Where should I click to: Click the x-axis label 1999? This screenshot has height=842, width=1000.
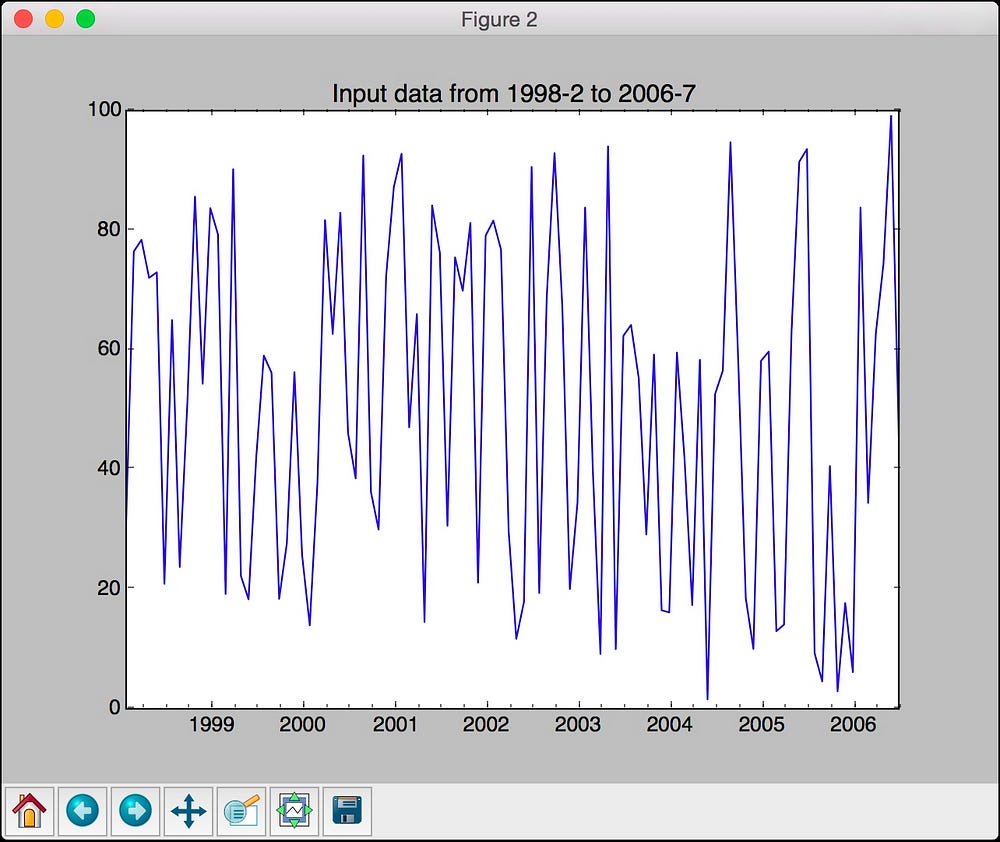(x=212, y=725)
